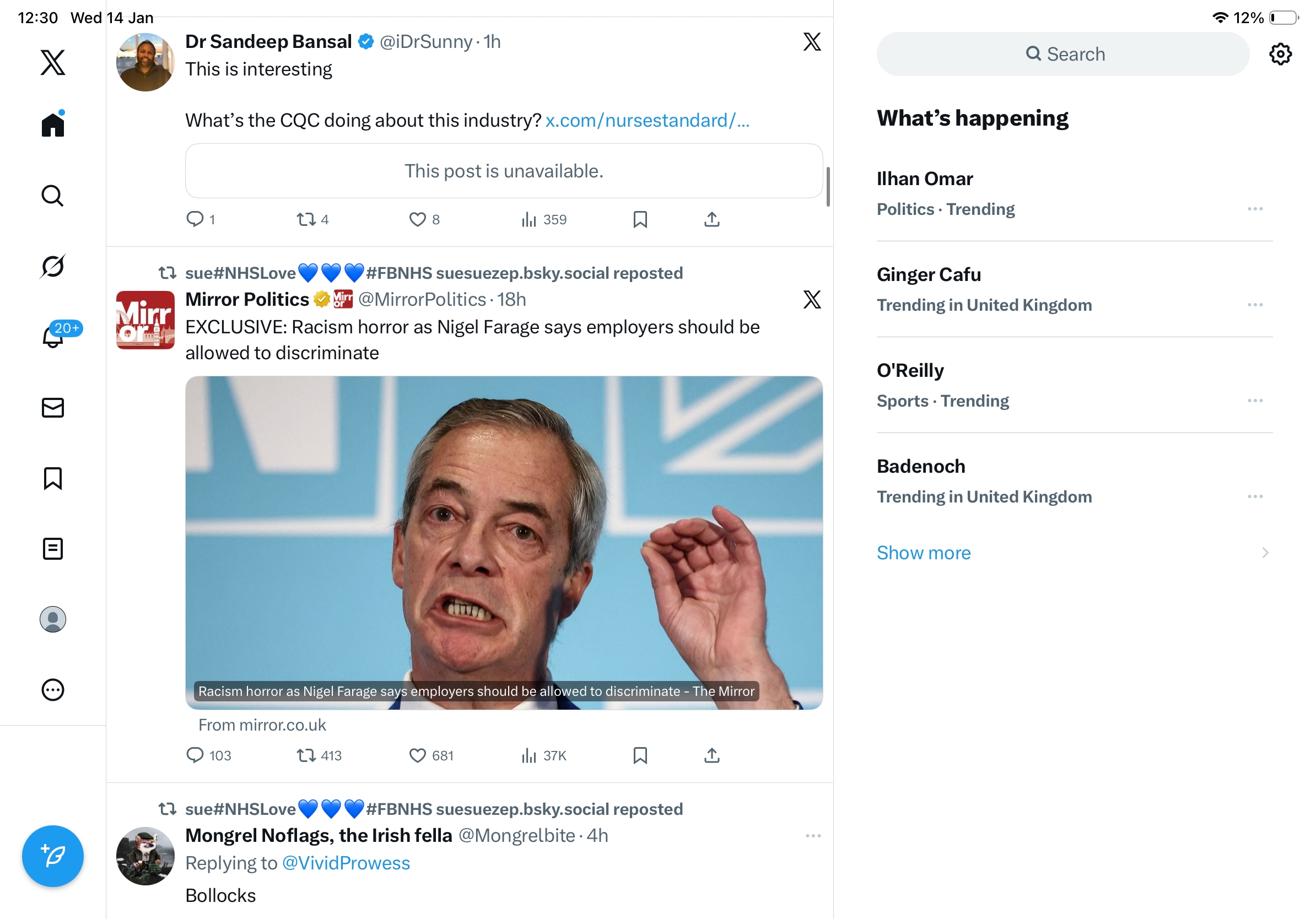Open more options for Ilhan Omar trend
Viewport: 1316px width, 919px height.
click(1255, 209)
